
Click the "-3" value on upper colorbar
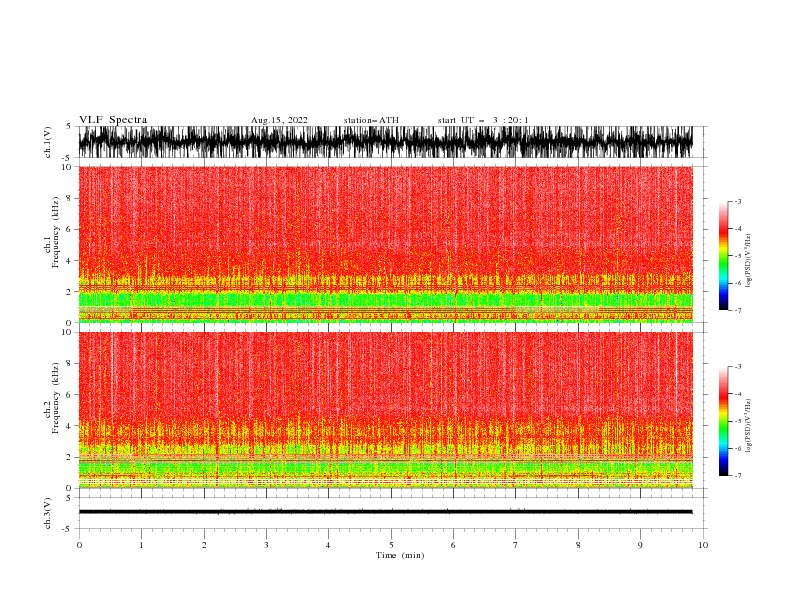(737, 201)
